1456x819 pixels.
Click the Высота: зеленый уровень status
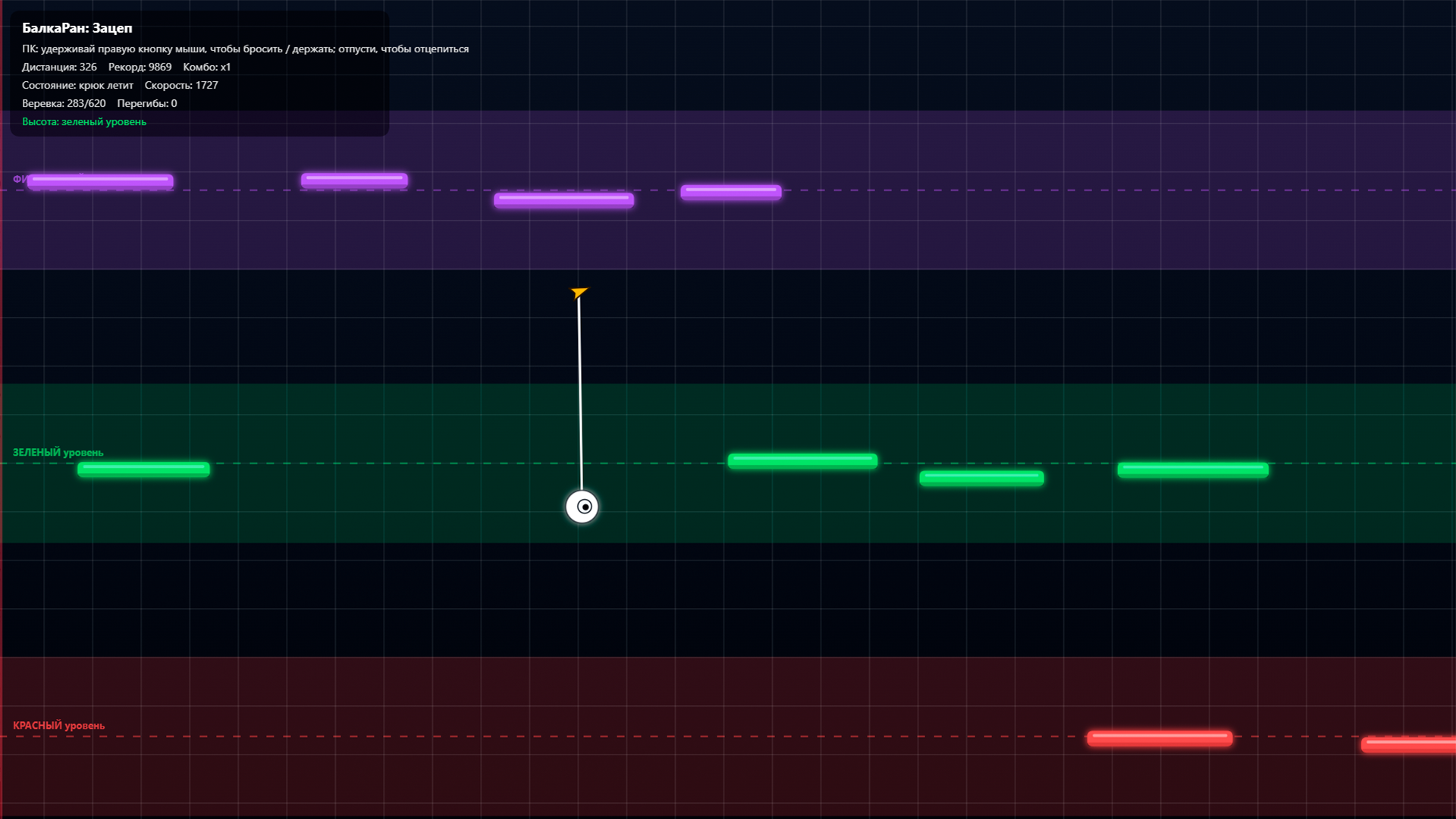tap(84, 121)
